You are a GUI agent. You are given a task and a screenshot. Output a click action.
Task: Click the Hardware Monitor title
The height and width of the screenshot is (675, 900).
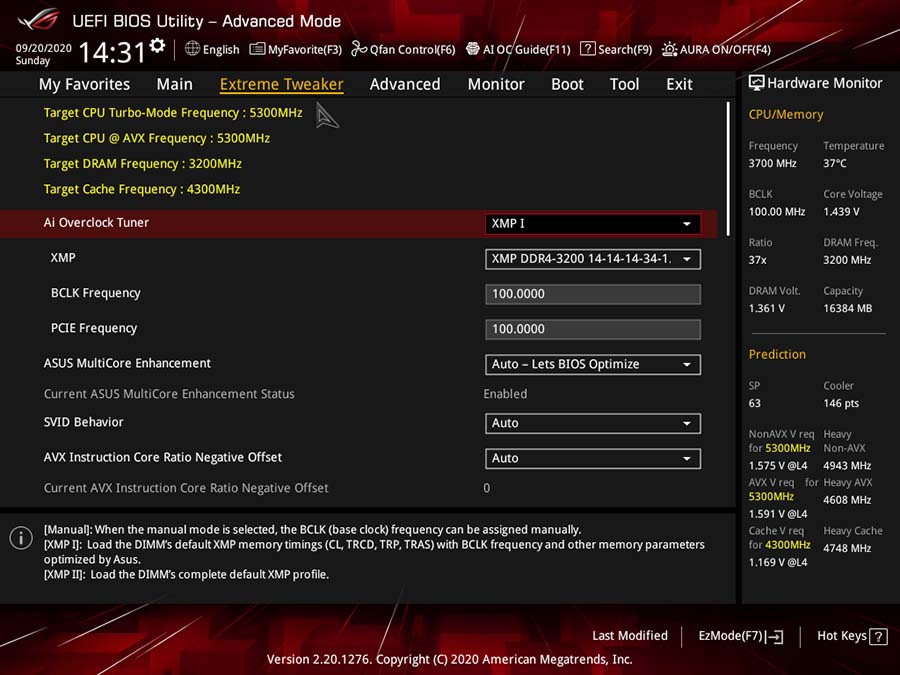coord(824,83)
